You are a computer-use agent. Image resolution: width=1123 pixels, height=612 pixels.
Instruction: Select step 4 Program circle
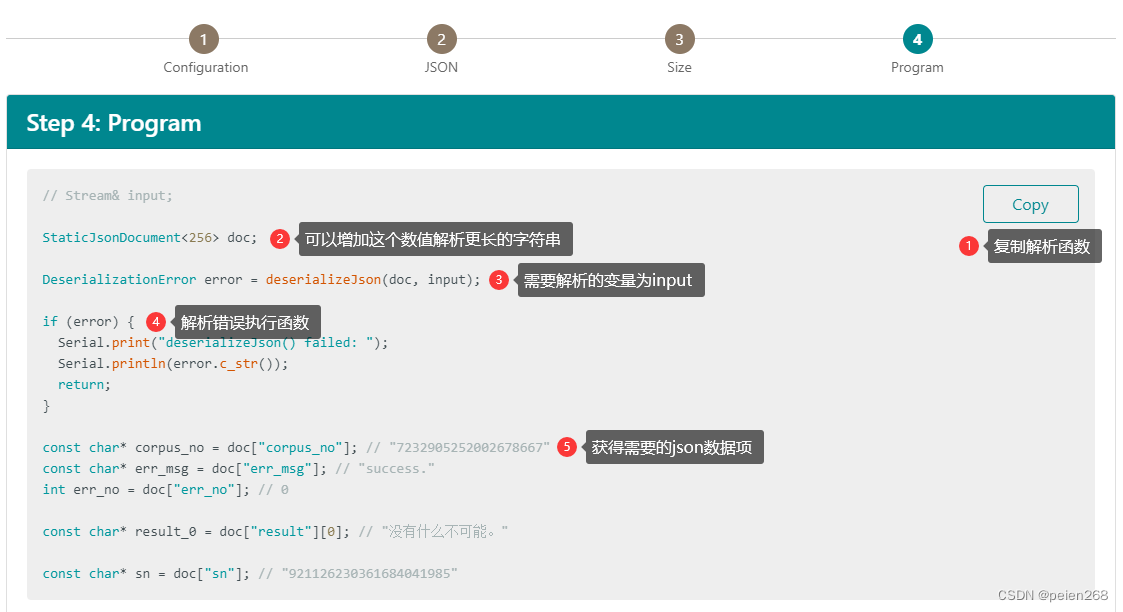(x=917, y=39)
